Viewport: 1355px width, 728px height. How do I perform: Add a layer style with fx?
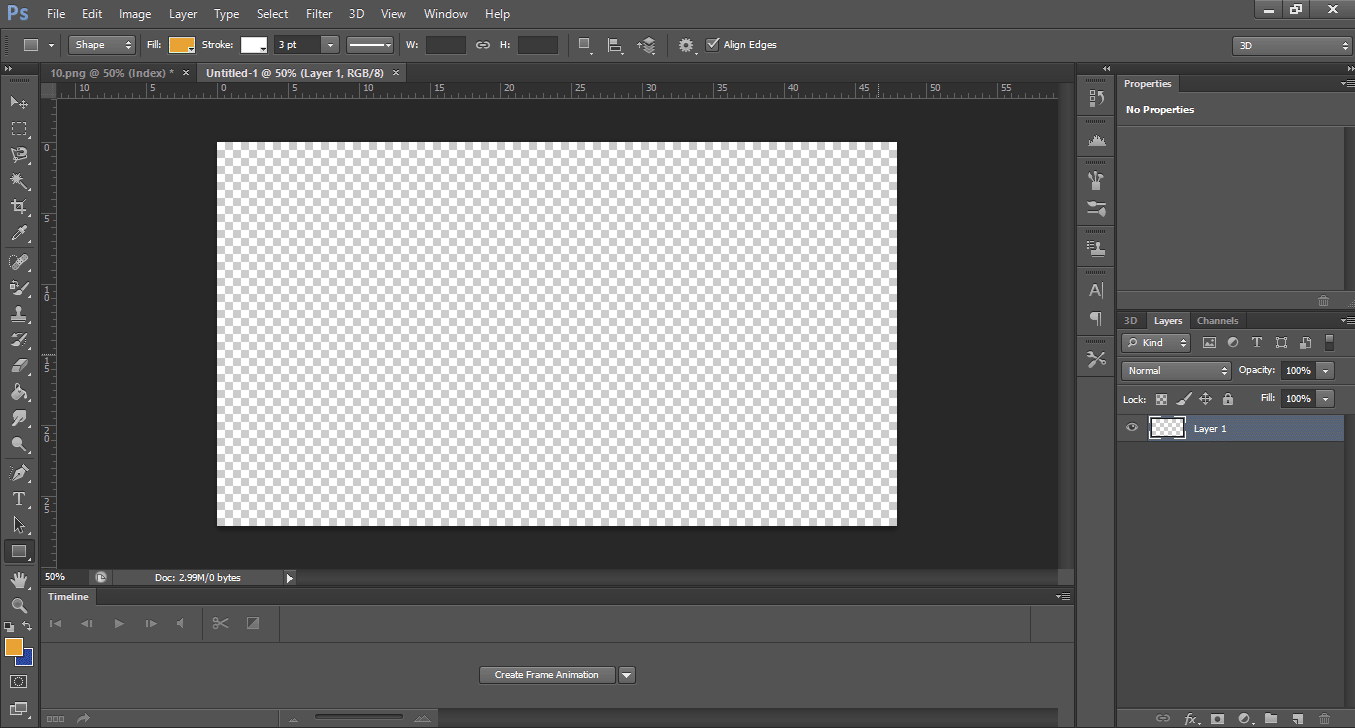tap(1191, 718)
